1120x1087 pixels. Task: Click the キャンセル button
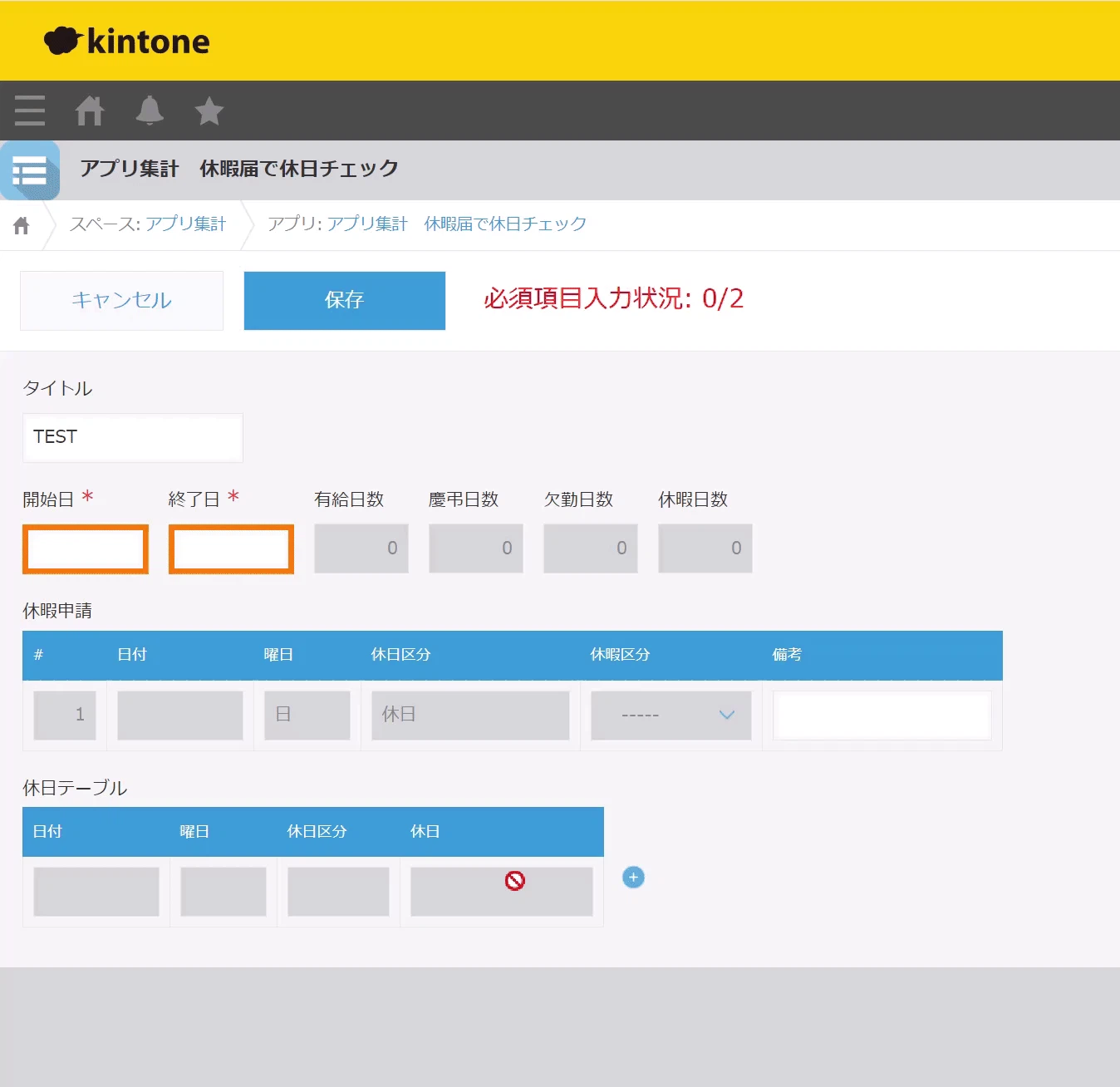121,300
